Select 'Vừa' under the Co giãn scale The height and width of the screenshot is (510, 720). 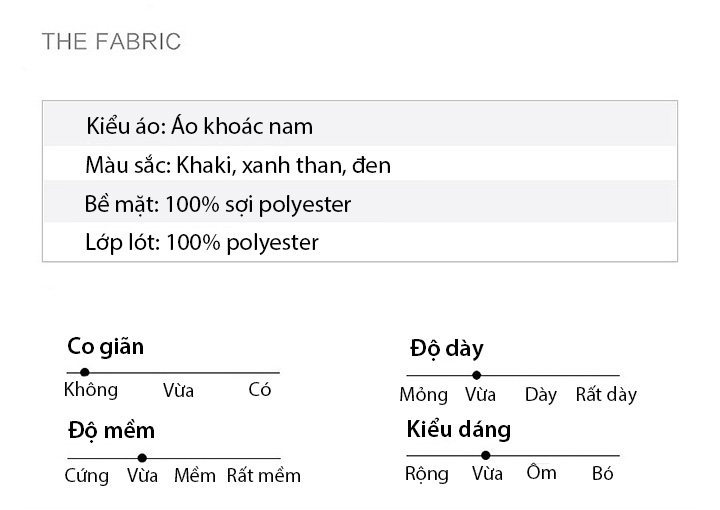[x=178, y=391]
